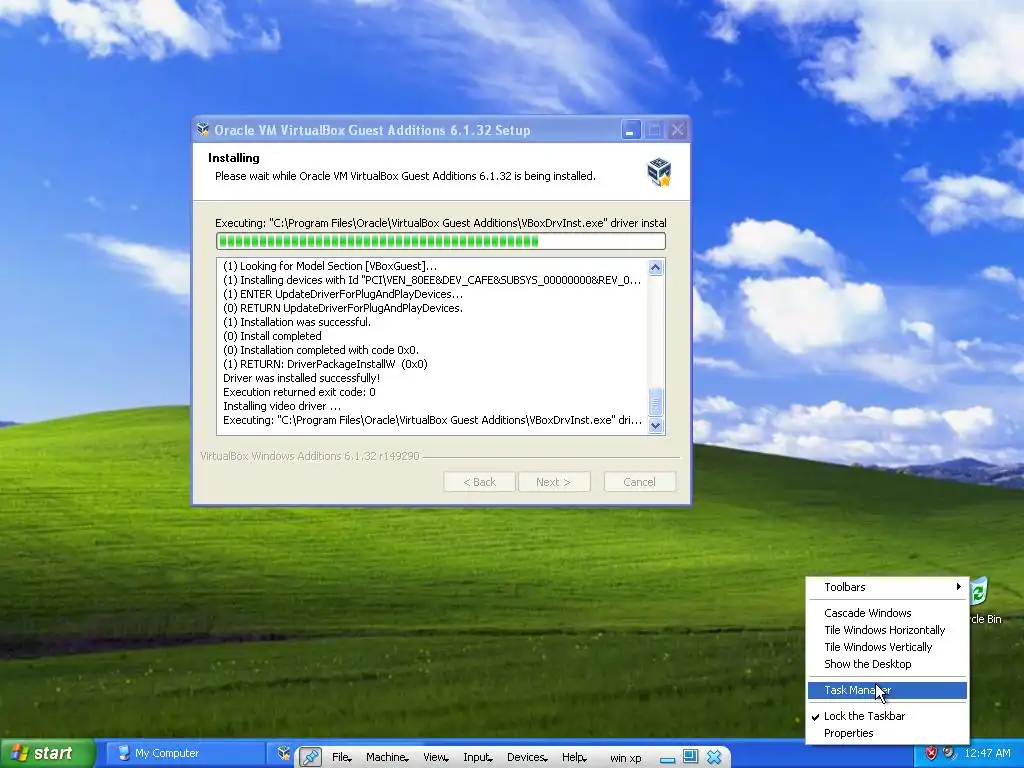Click the VirtualBox cube logo in the installer header
The width and height of the screenshot is (1024, 768).
(659, 172)
